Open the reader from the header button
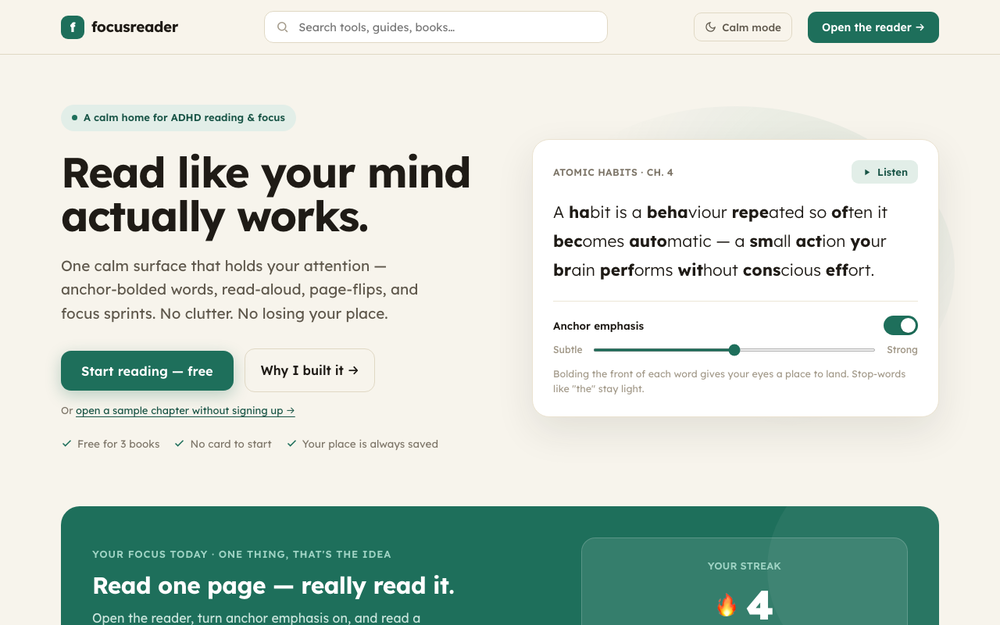This screenshot has width=1000, height=625. (873, 27)
